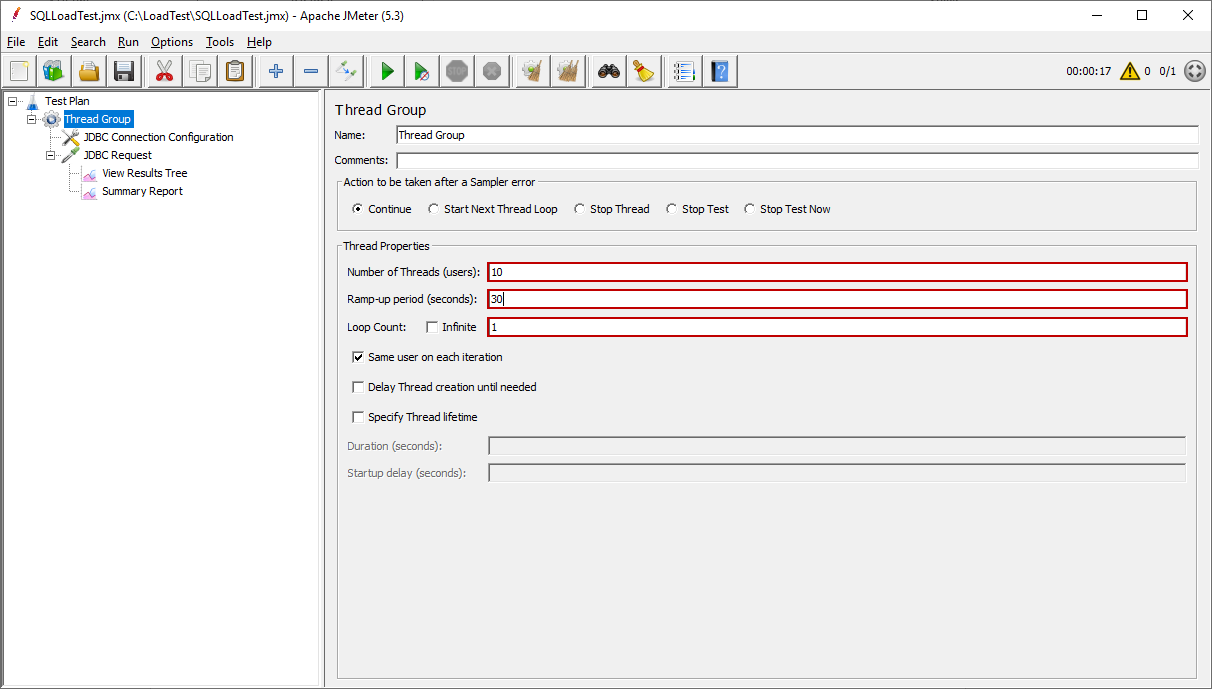
Task: Click the Clear results broom icon
Action: coord(533,71)
